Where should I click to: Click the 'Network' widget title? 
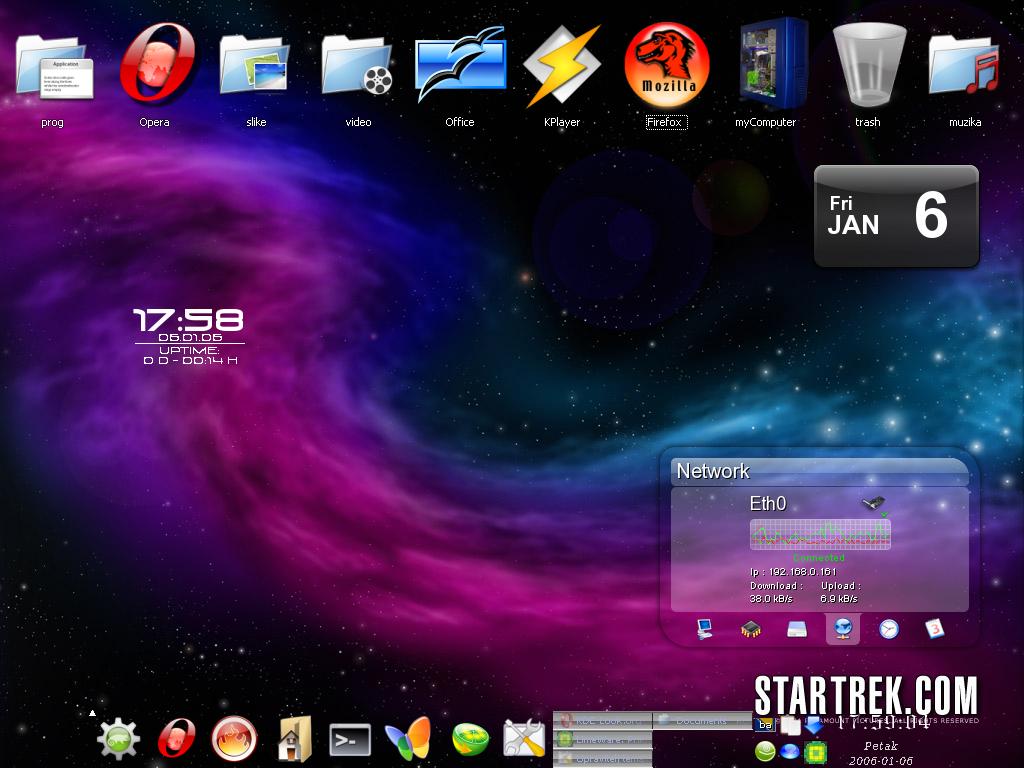[712, 471]
